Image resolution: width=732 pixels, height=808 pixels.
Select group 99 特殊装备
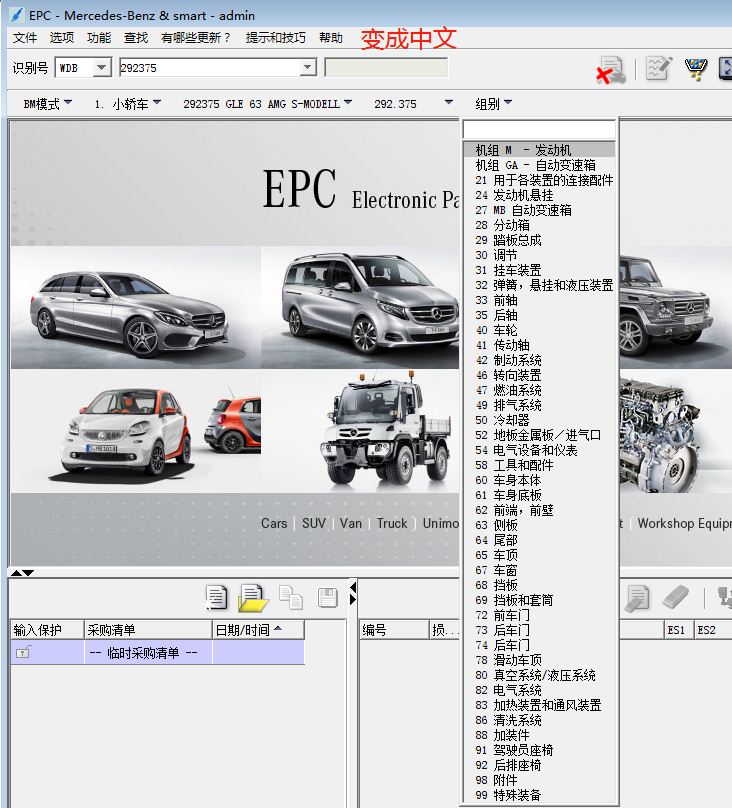pyautogui.click(x=539, y=795)
